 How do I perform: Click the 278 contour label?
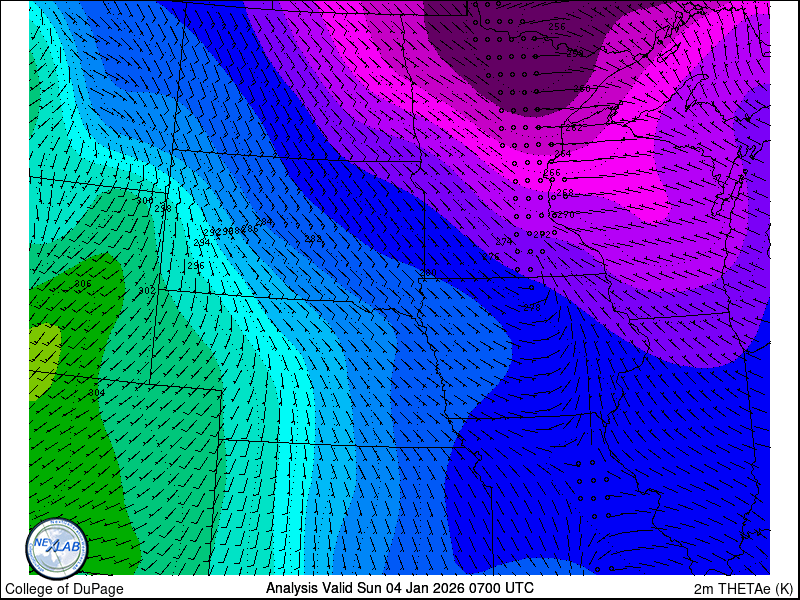point(532,308)
